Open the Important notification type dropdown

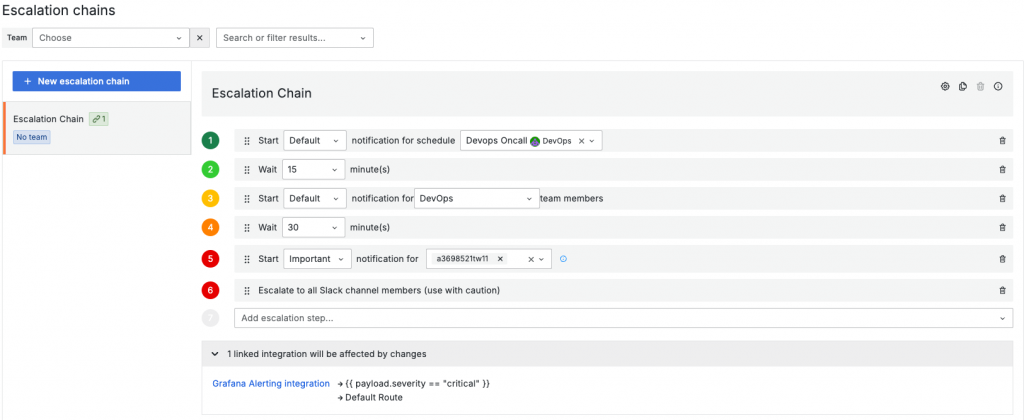tap(317, 259)
